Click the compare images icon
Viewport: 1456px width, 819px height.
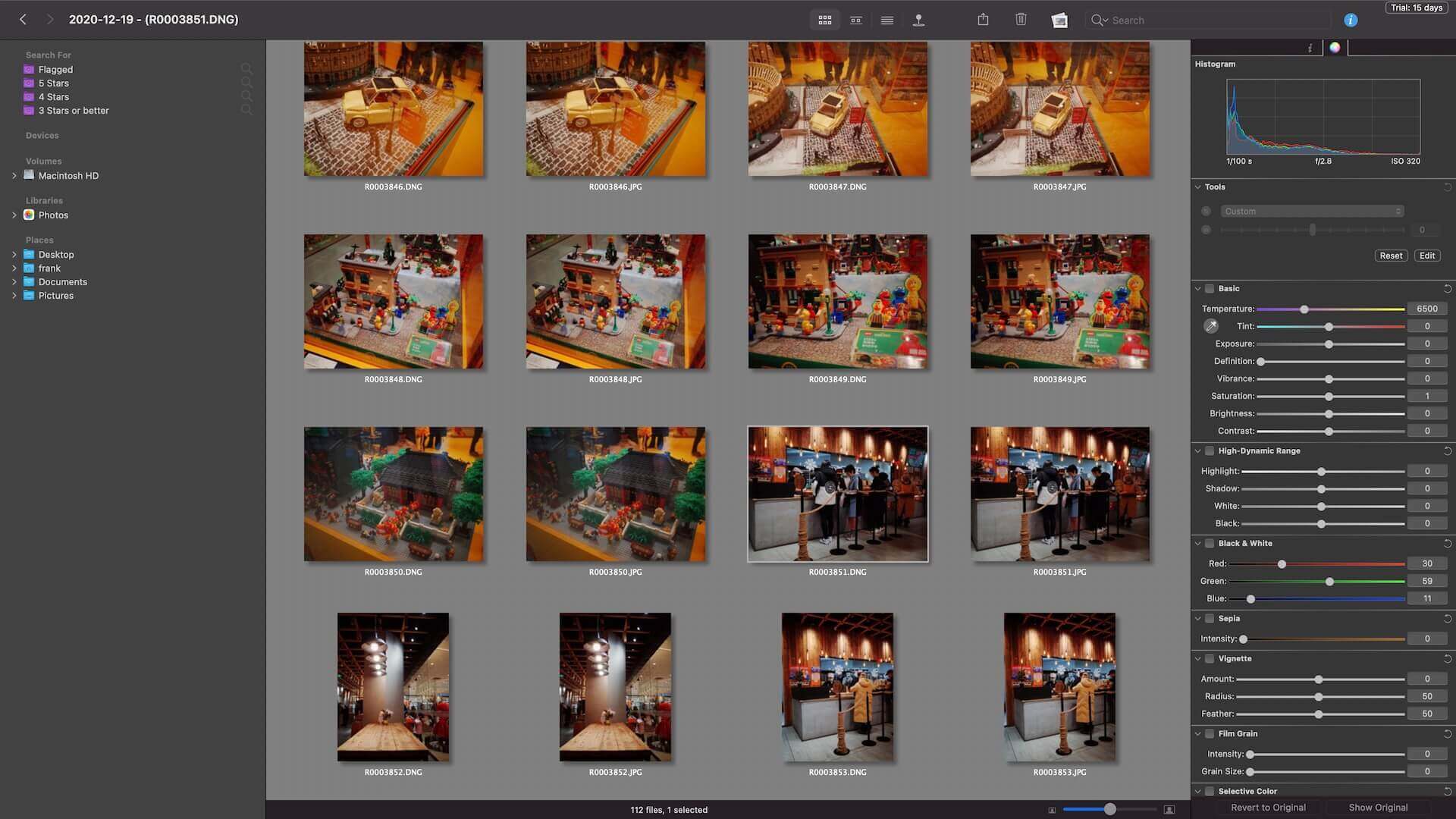pyautogui.click(x=855, y=19)
